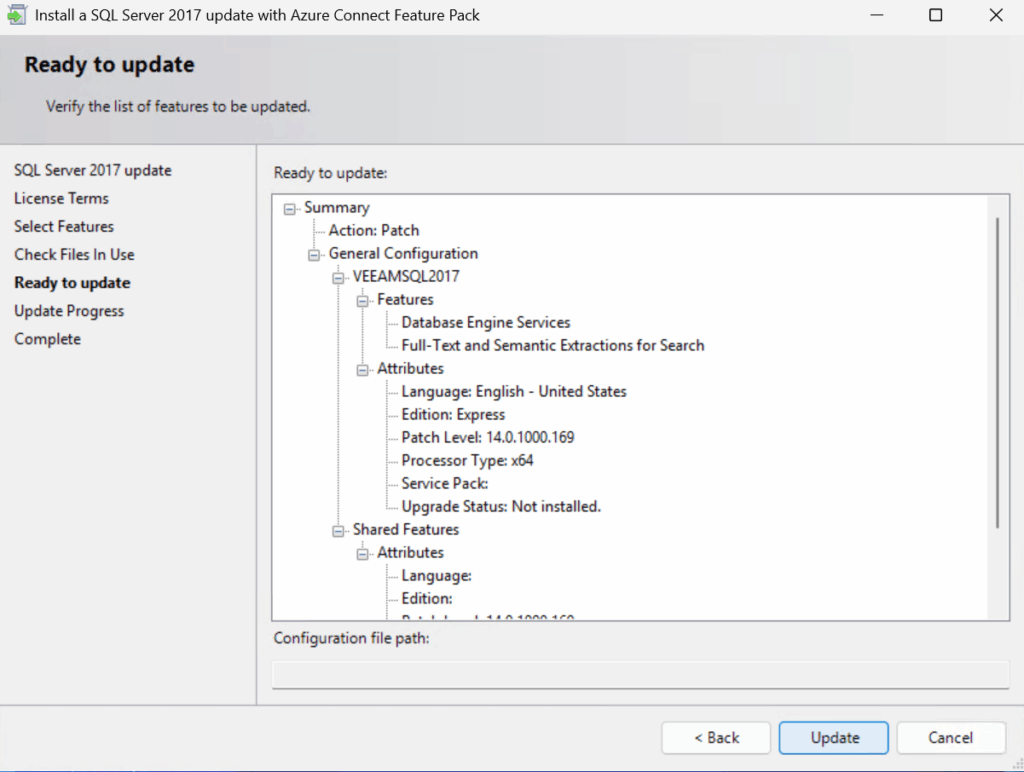
Task: Click the window resize grip in the bottom corner
Action: coord(1017,765)
